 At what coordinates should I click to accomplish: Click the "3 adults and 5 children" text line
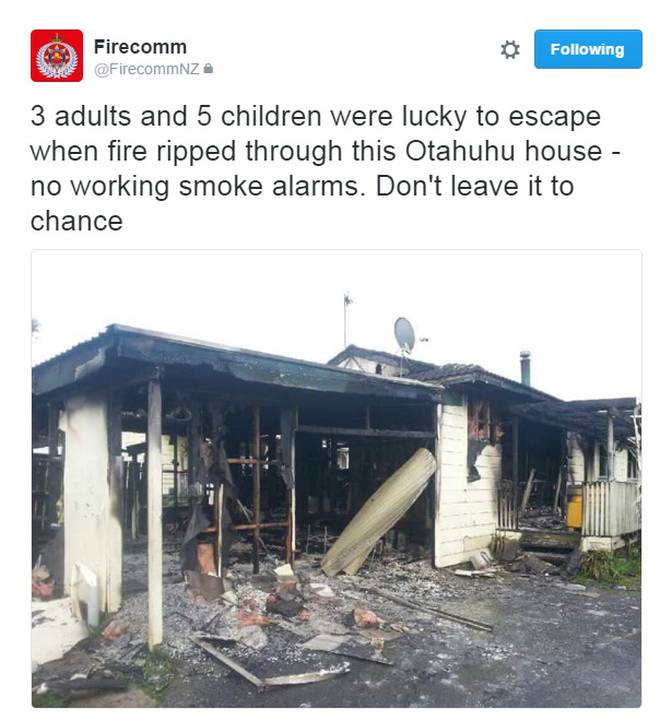tap(176, 116)
